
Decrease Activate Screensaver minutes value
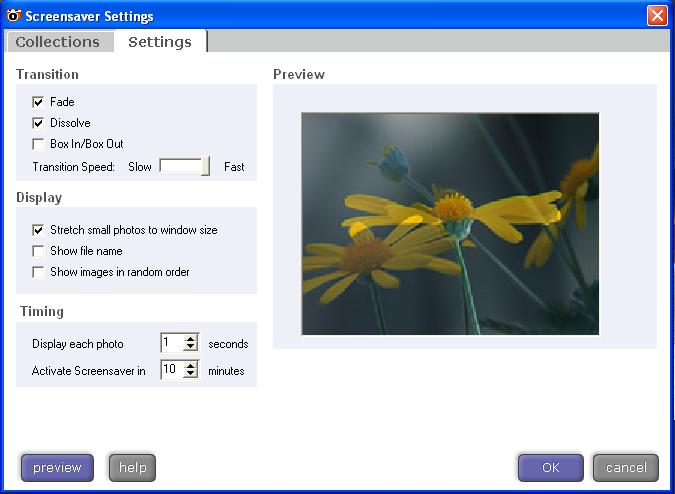[x=190, y=374]
